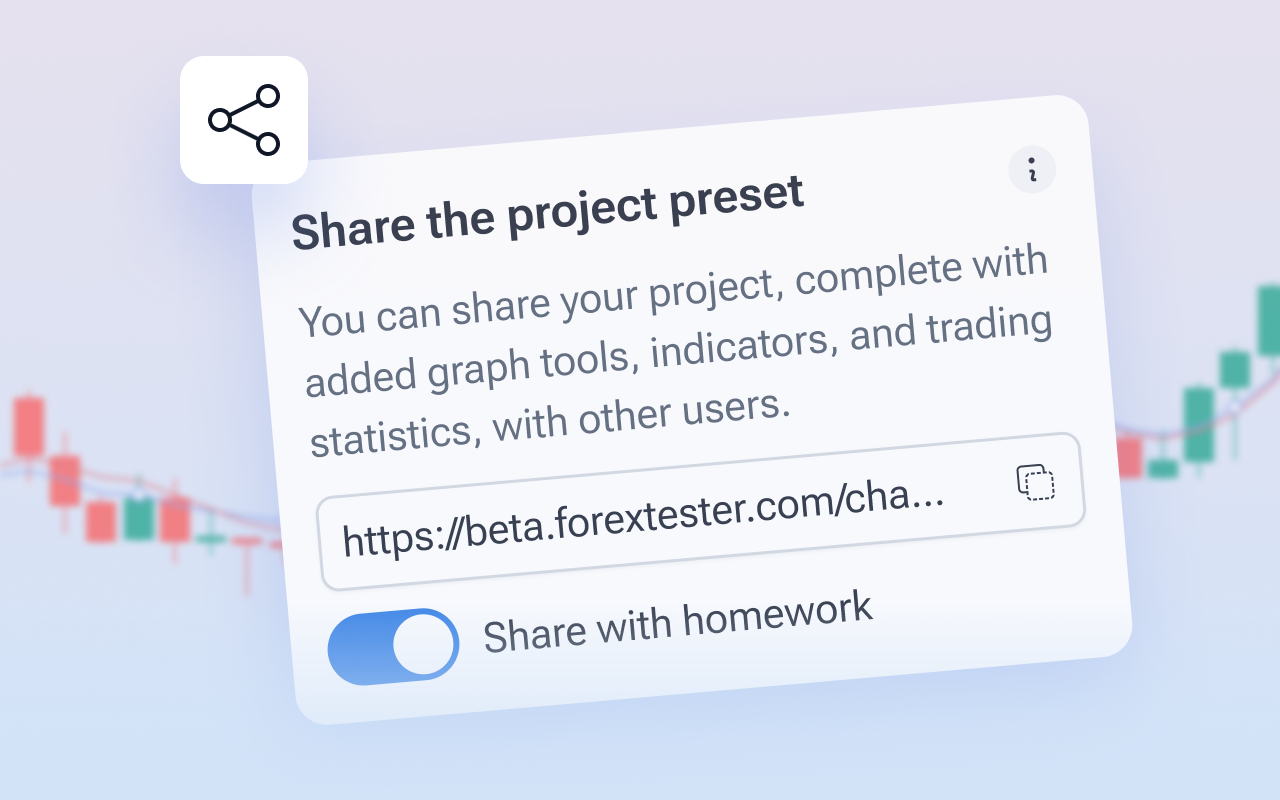Copy the project link with copy icon

click(1036, 482)
